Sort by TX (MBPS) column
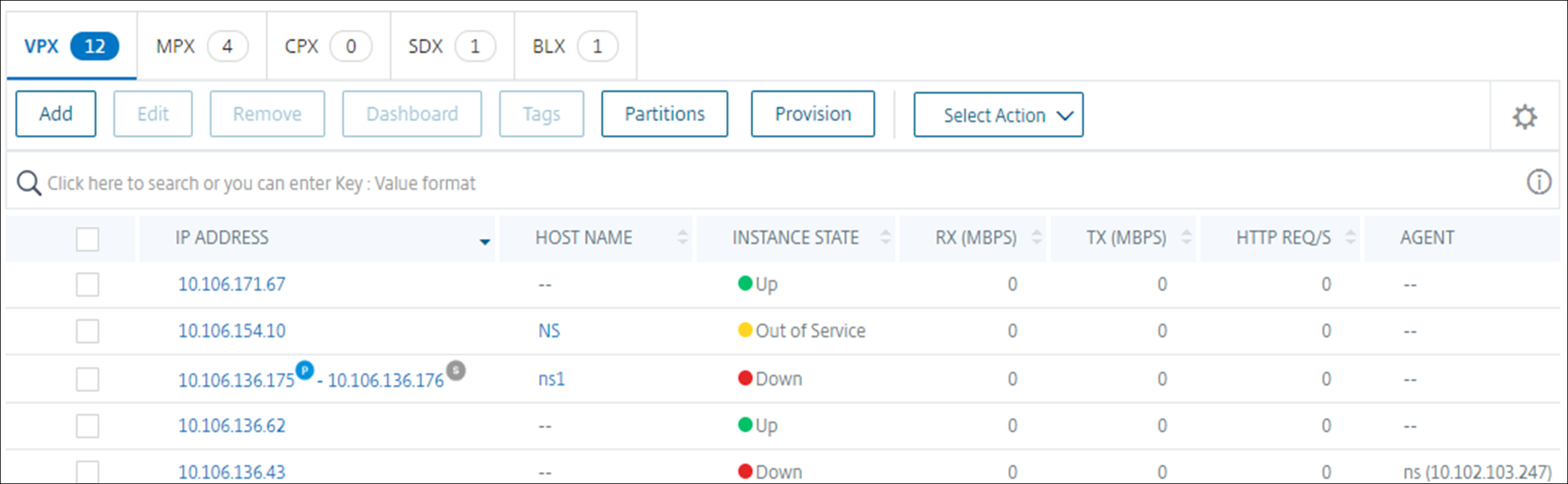This screenshot has width=1568, height=484. point(1187,237)
